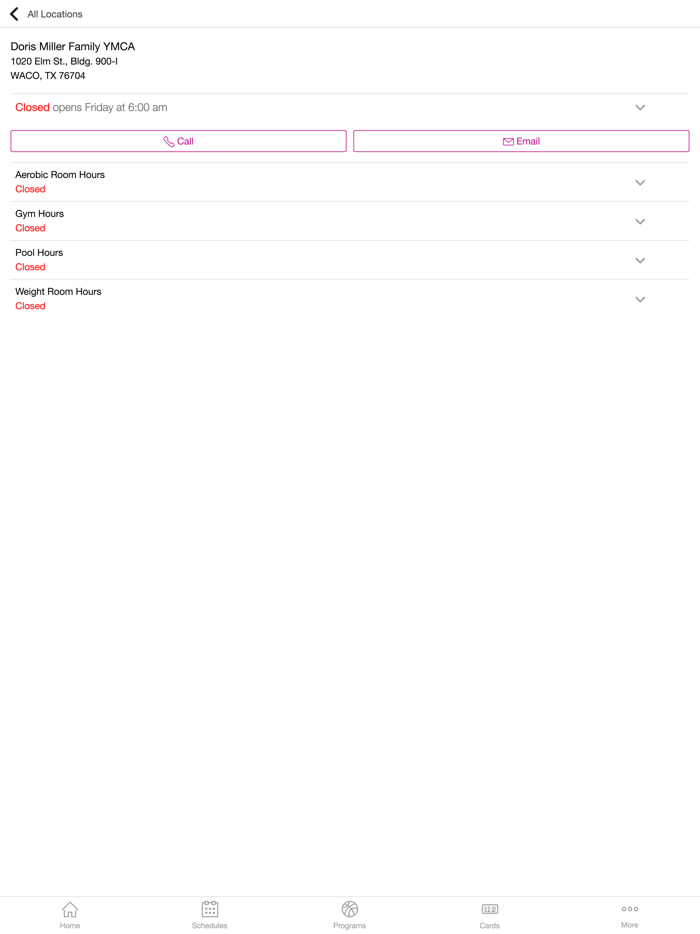Image resolution: width=700 pixels, height=934 pixels.
Task: Tap the Doris Miller Family YMCA title
Action: [73, 46]
